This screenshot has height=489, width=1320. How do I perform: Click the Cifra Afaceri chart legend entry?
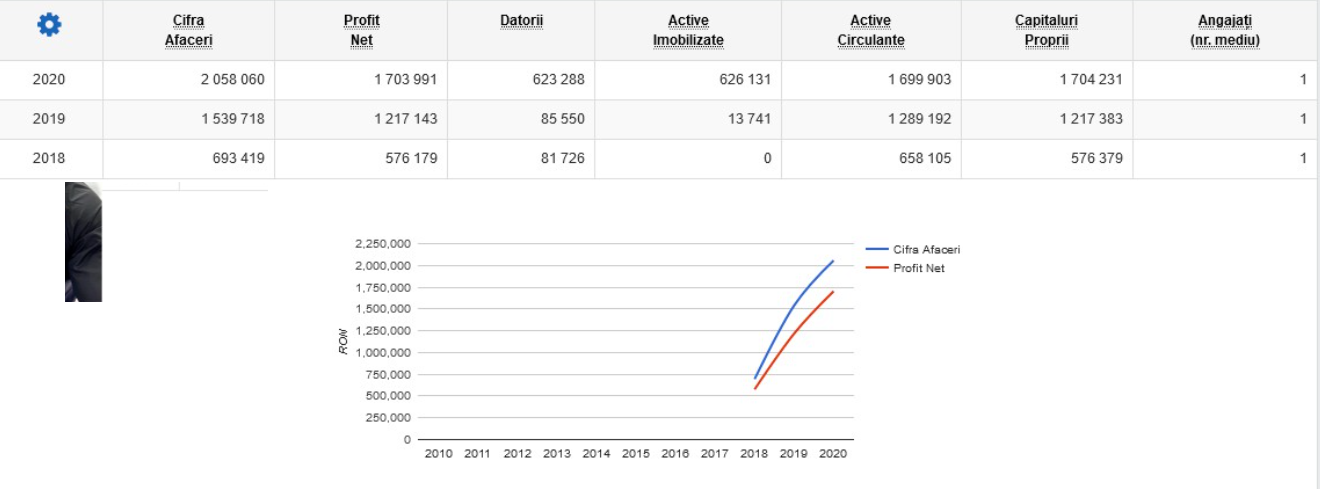pos(926,250)
